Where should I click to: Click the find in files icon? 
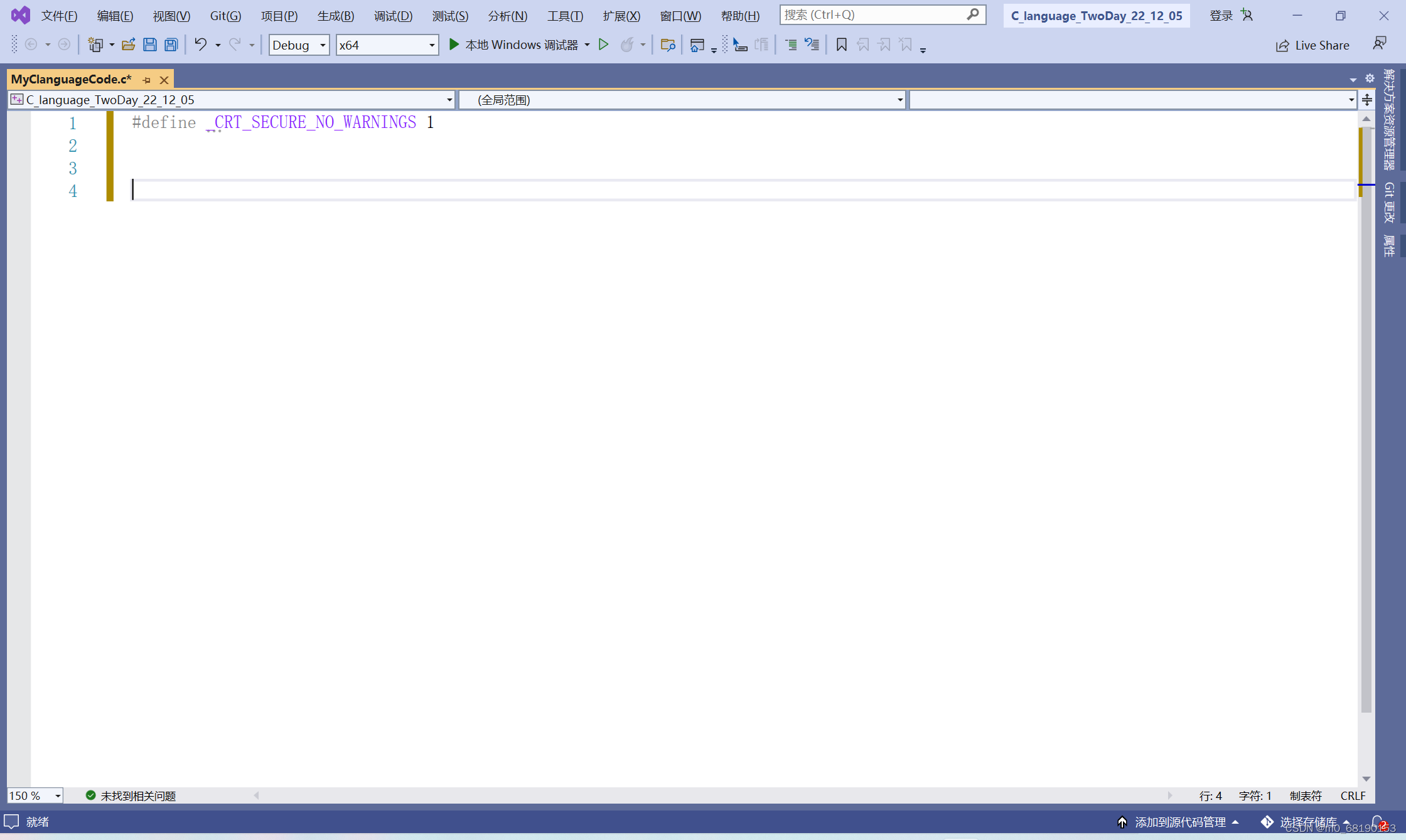tap(668, 45)
